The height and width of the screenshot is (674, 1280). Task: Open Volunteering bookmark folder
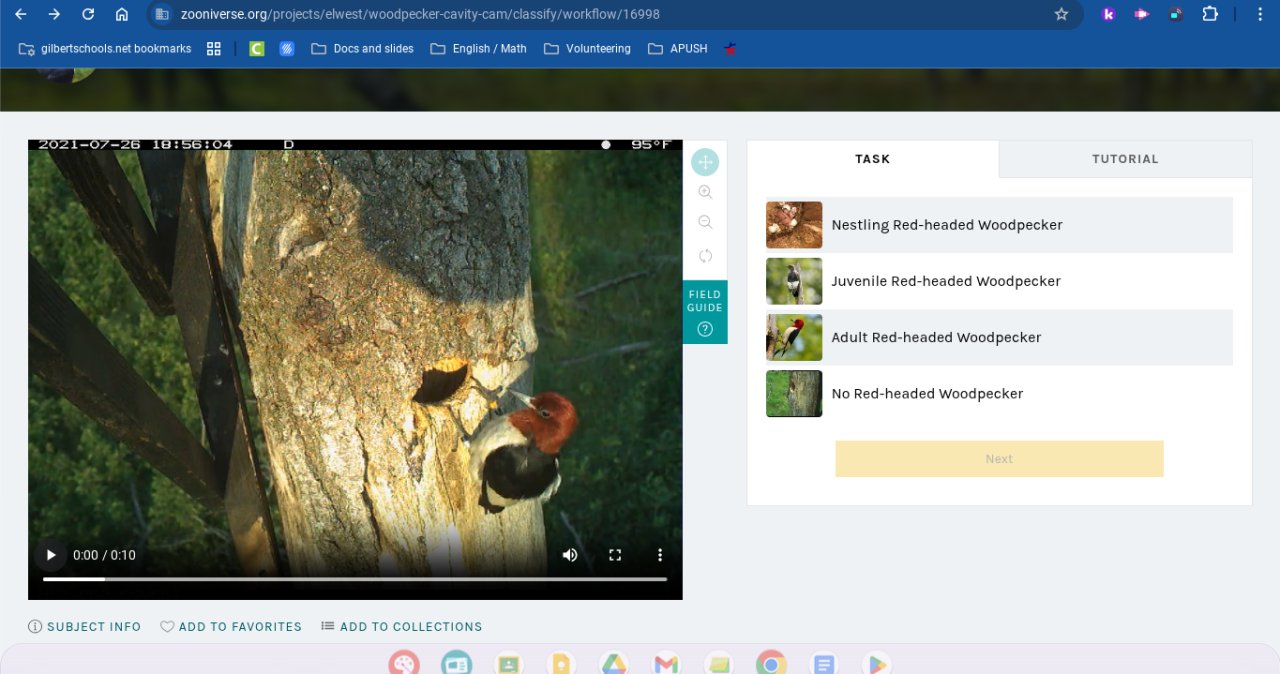[x=587, y=48]
